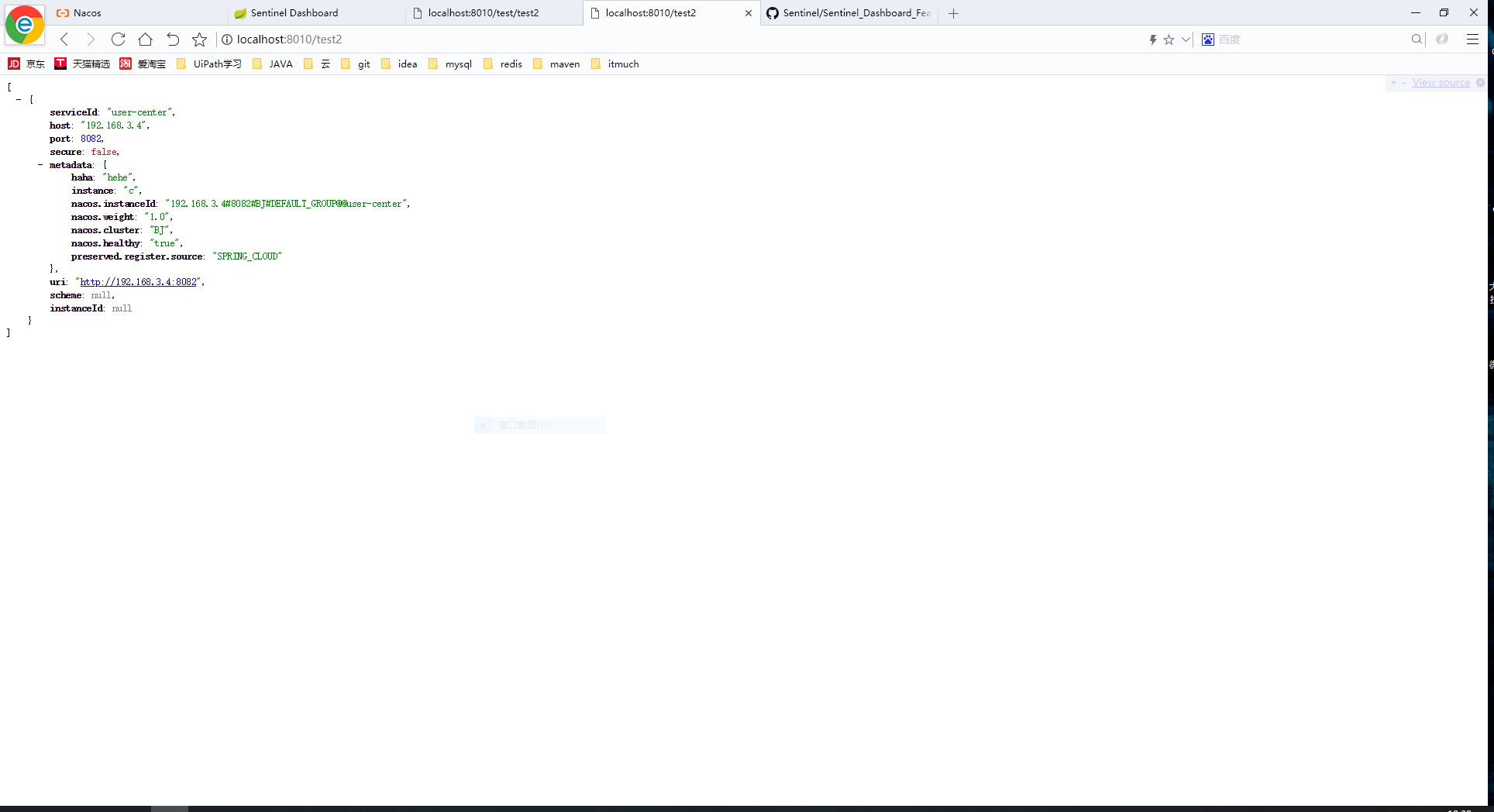
Task: Open the JAVA bookmark folder
Action: (272, 64)
